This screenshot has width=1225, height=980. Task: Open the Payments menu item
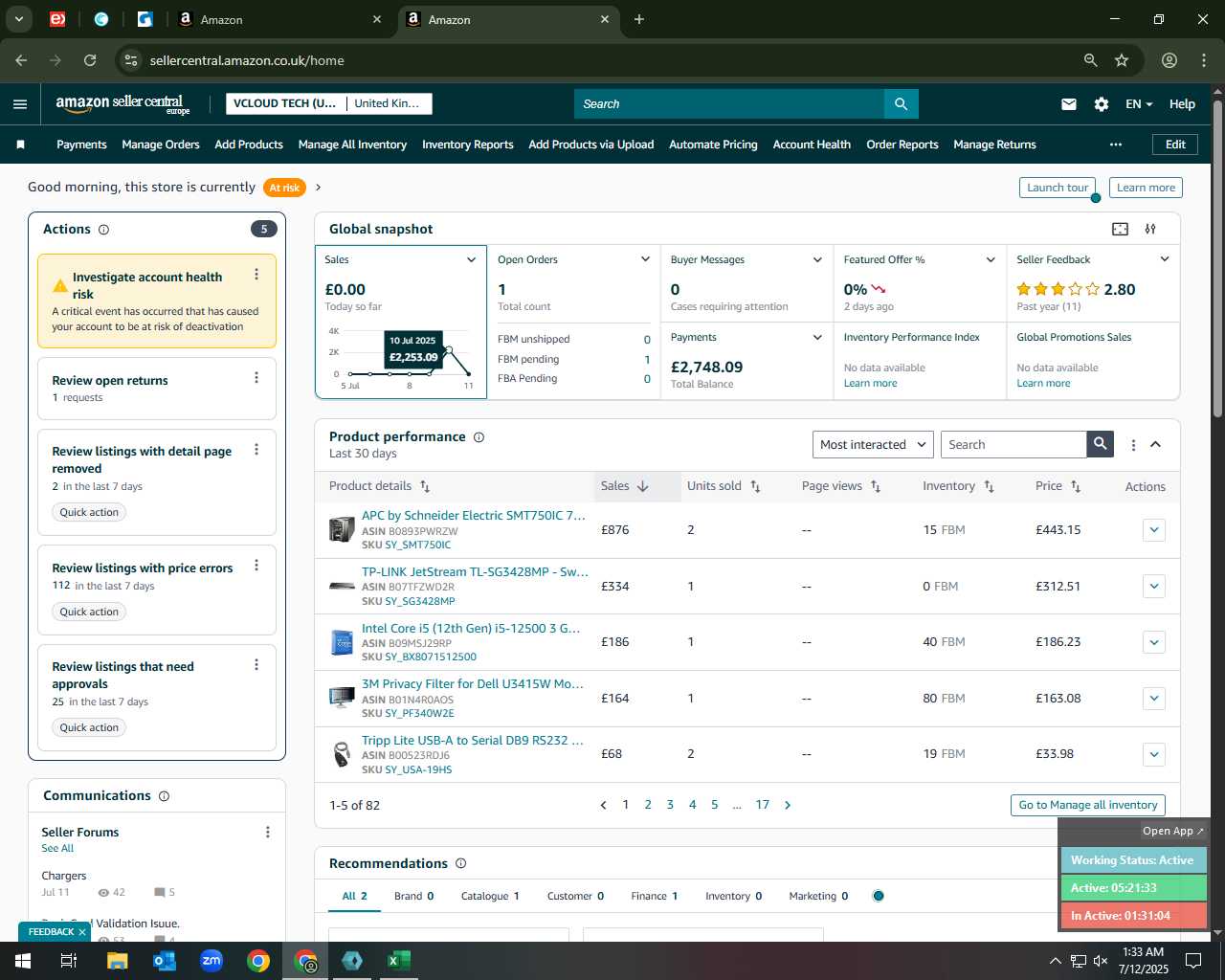pyautogui.click(x=81, y=145)
